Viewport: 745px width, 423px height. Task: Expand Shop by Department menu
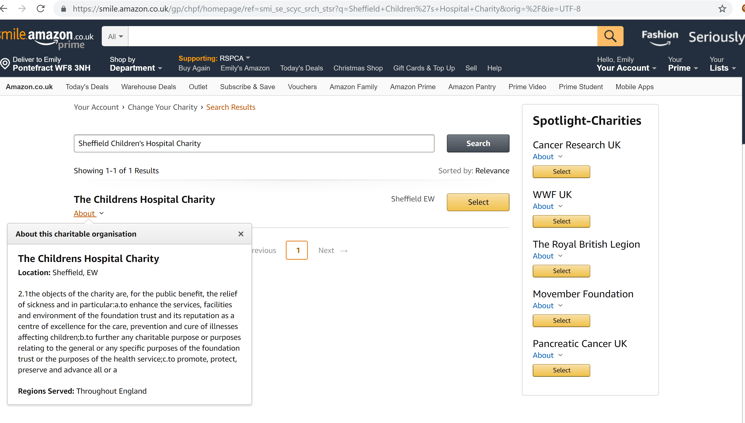tap(135, 64)
